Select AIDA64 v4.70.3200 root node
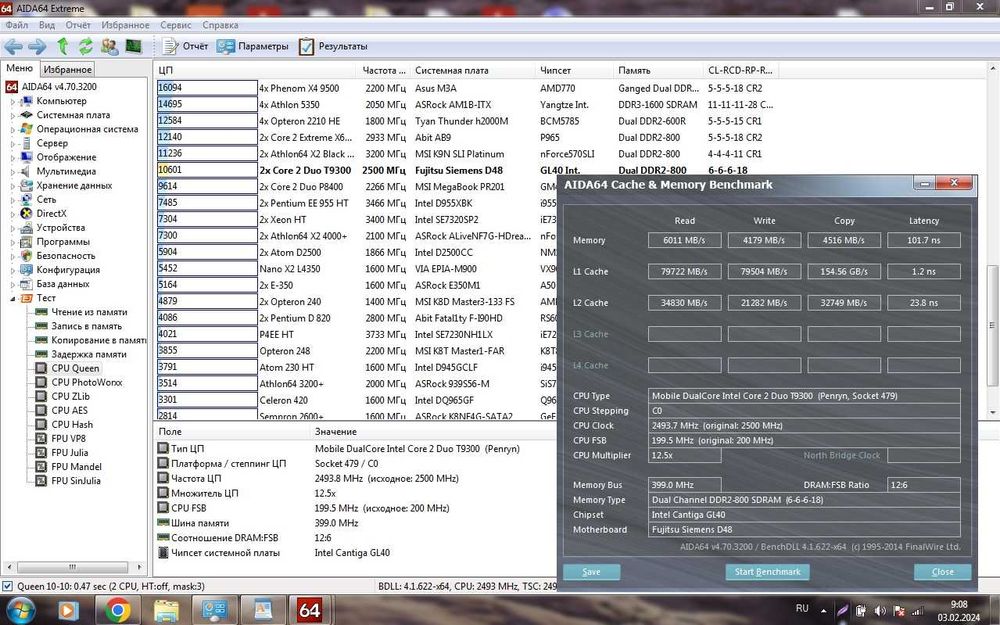The image size is (1000, 625). tap(59, 86)
